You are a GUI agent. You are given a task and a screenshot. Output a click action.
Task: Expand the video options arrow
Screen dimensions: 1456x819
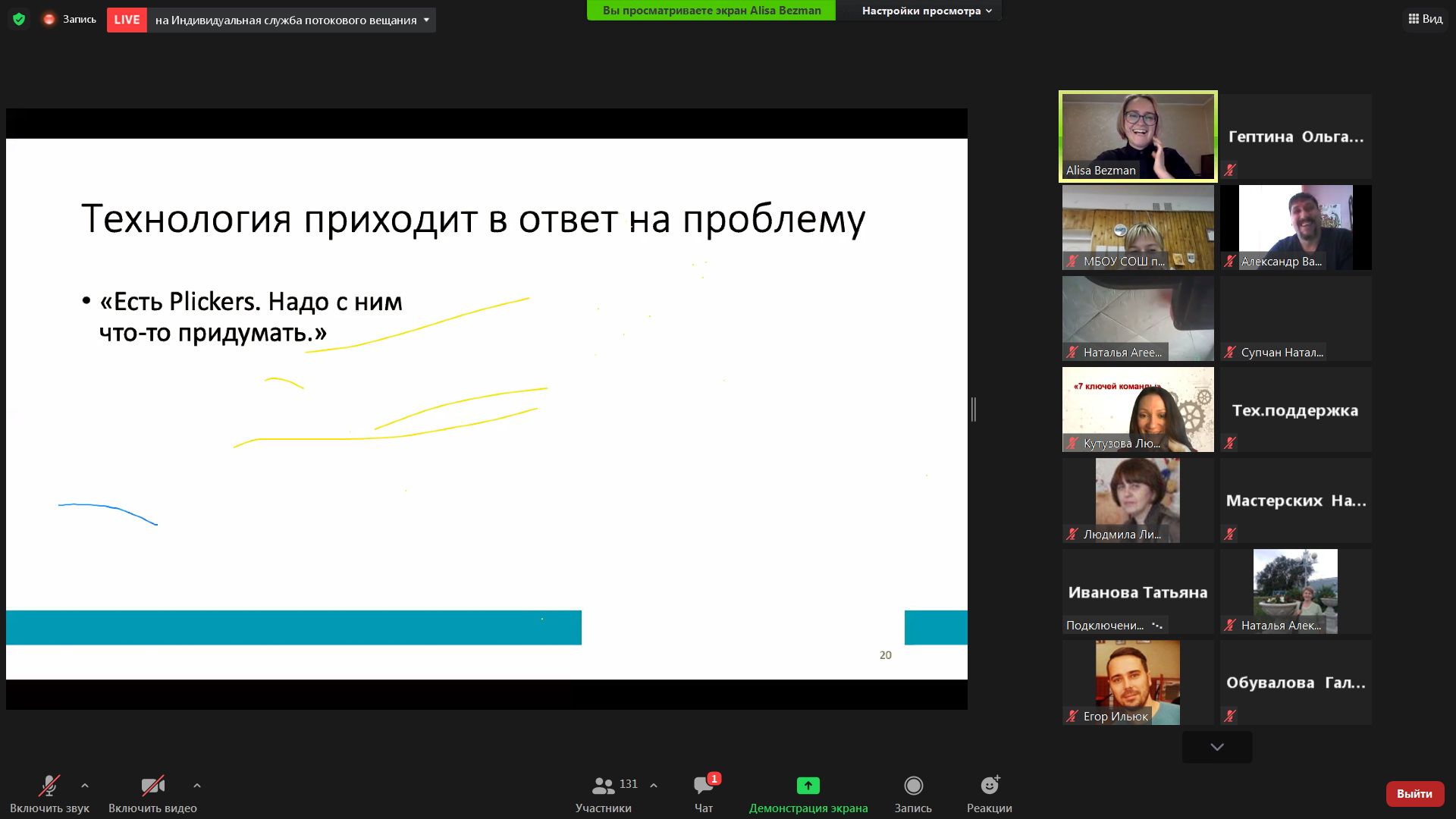197,786
